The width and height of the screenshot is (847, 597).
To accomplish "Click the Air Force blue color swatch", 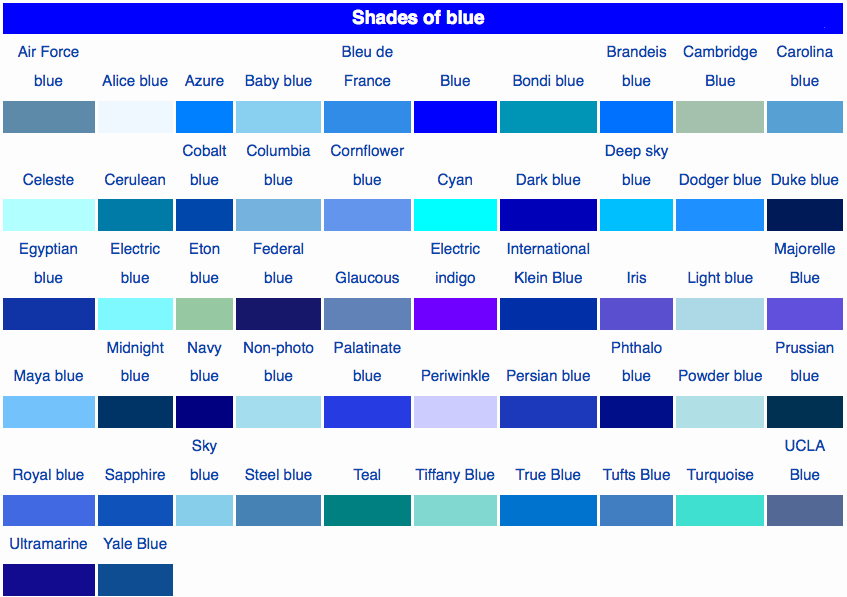I will (48, 117).
